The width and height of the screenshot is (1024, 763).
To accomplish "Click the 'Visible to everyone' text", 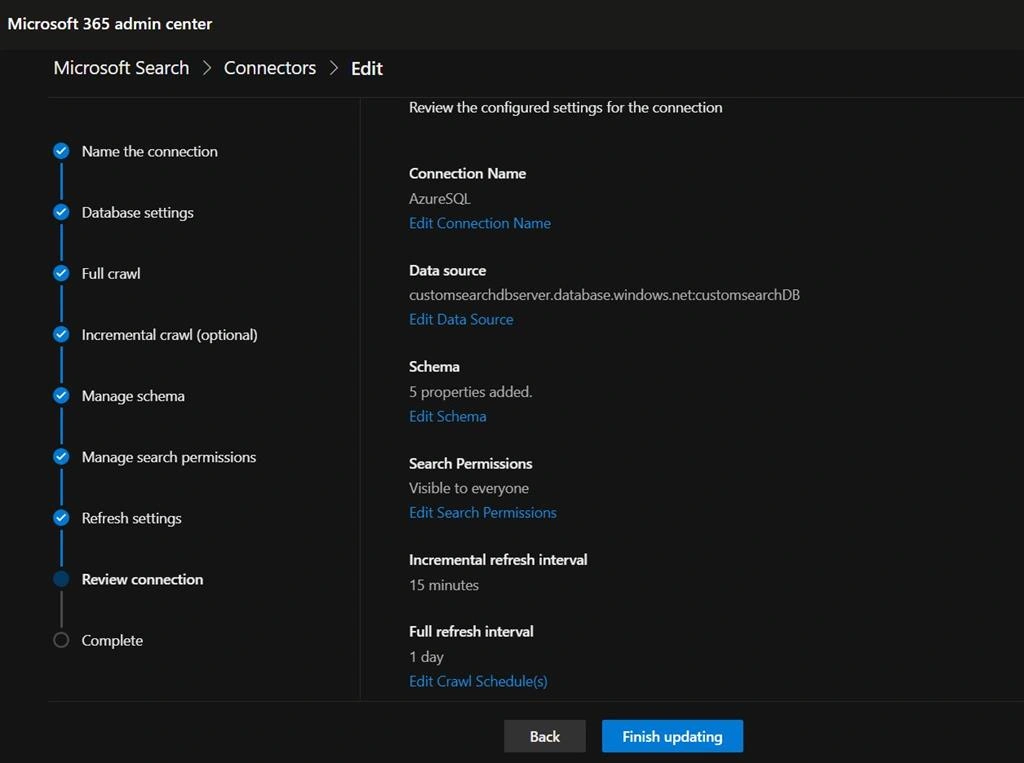I will click(x=469, y=489).
